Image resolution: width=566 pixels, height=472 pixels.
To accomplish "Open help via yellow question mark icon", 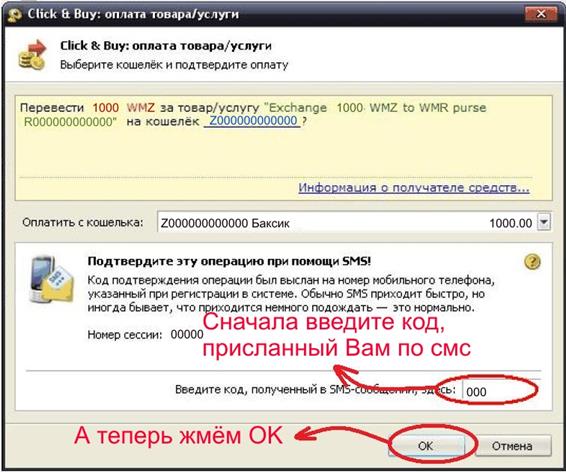I will (532, 262).
